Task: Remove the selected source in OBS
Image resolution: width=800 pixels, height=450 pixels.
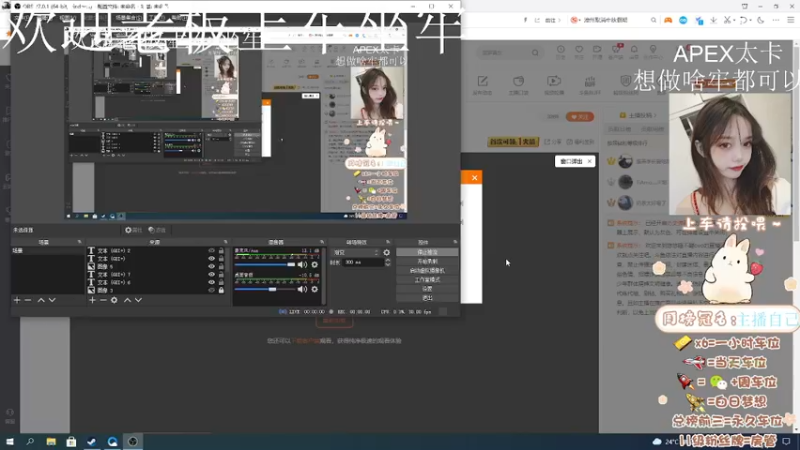Action: point(103,300)
